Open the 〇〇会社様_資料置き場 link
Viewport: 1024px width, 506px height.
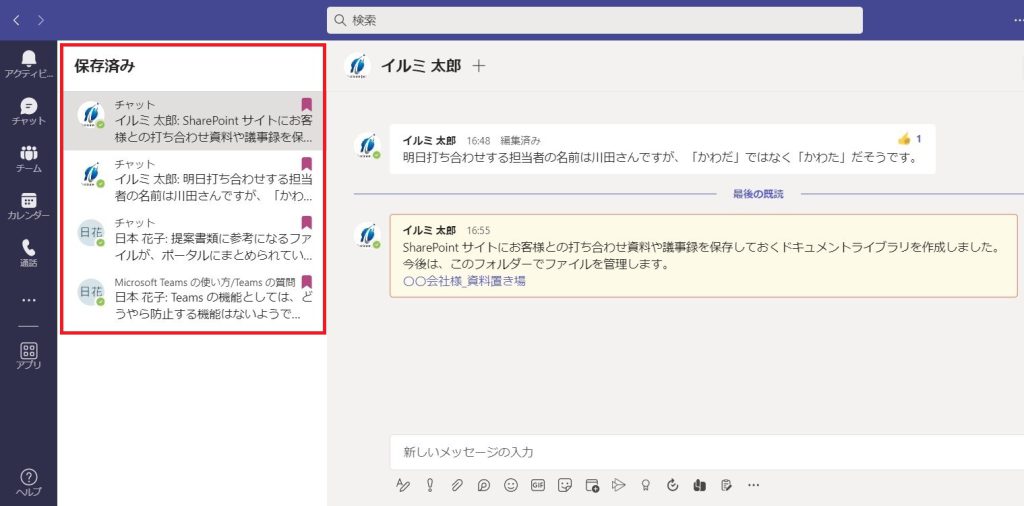[x=464, y=281]
